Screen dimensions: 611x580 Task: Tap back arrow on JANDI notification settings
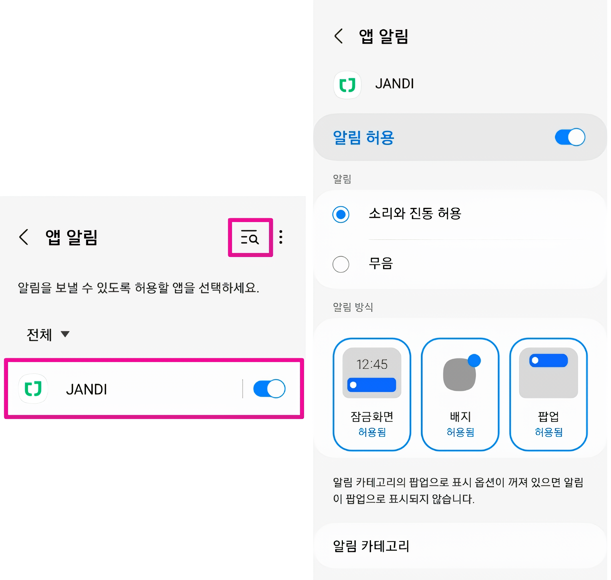click(338, 37)
